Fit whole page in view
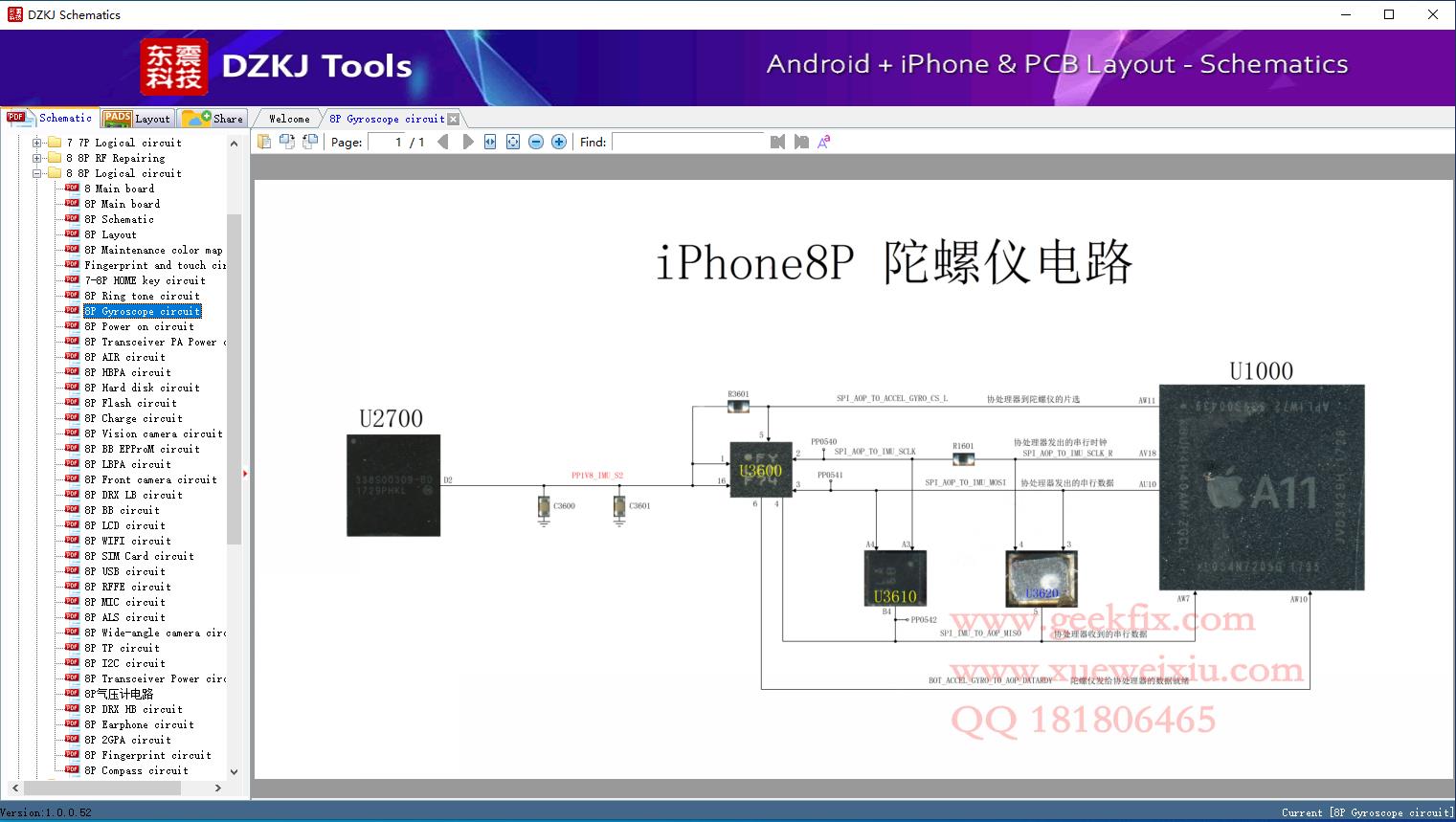The image size is (1456, 822). tap(513, 142)
